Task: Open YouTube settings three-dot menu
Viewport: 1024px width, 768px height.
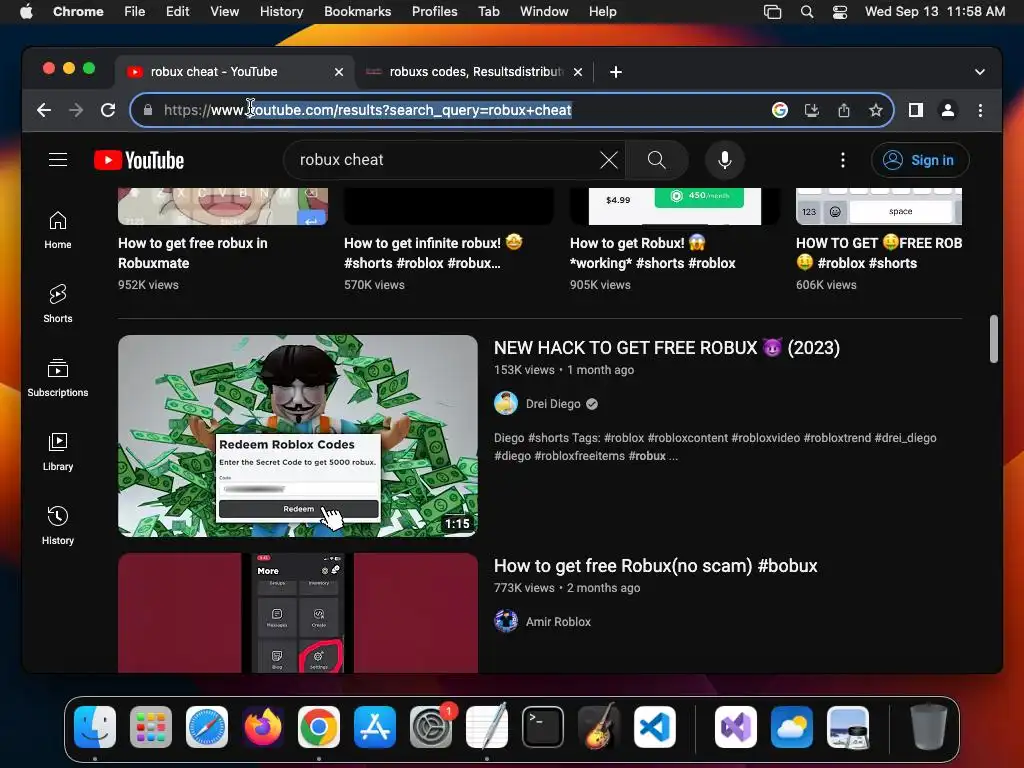Action: click(842, 160)
